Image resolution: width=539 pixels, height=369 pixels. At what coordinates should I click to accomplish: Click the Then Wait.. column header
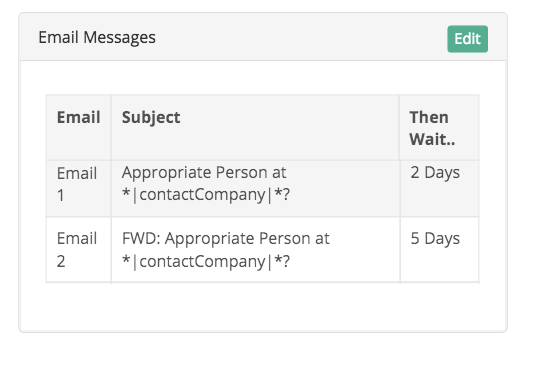click(432, 128)
